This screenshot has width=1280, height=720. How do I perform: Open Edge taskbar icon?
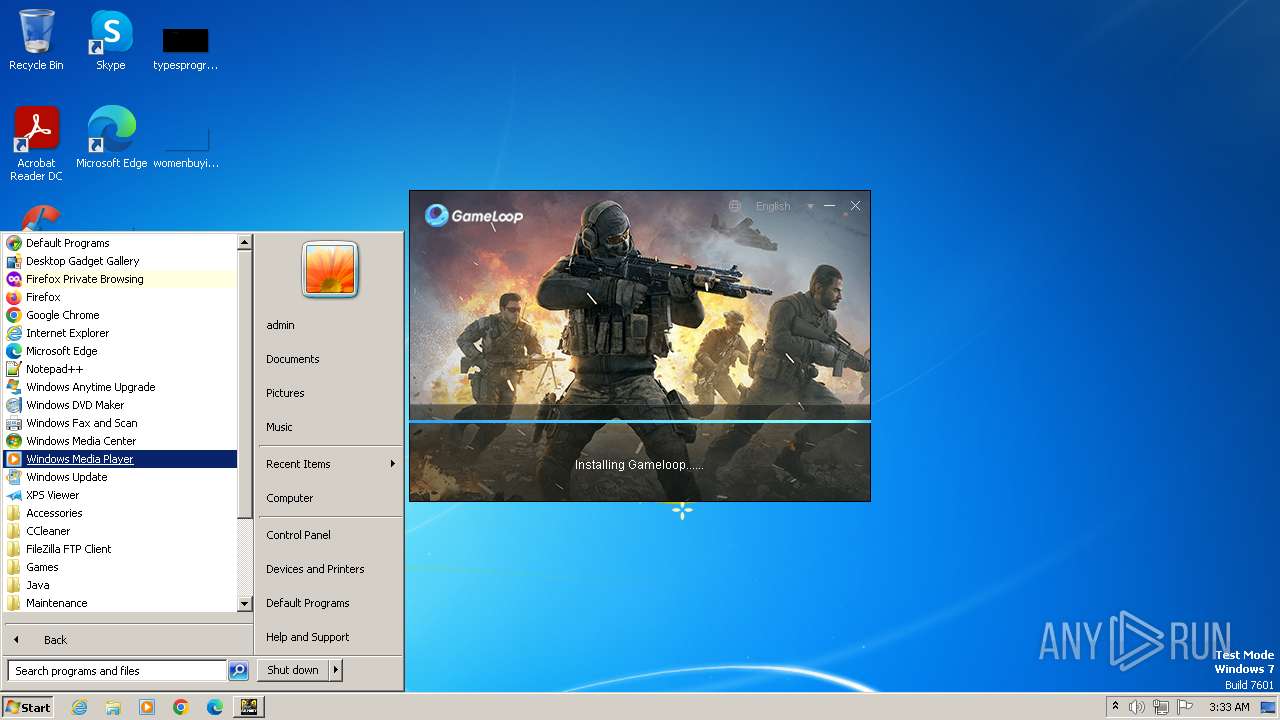click(x=215, y=707)
